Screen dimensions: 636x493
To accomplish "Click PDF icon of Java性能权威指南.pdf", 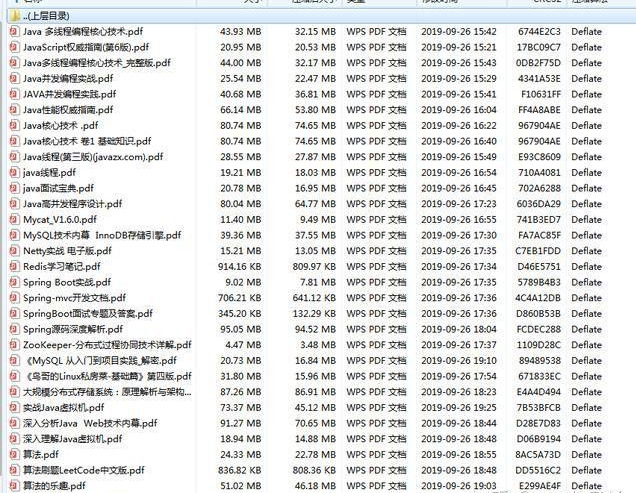I will (14, 110).
